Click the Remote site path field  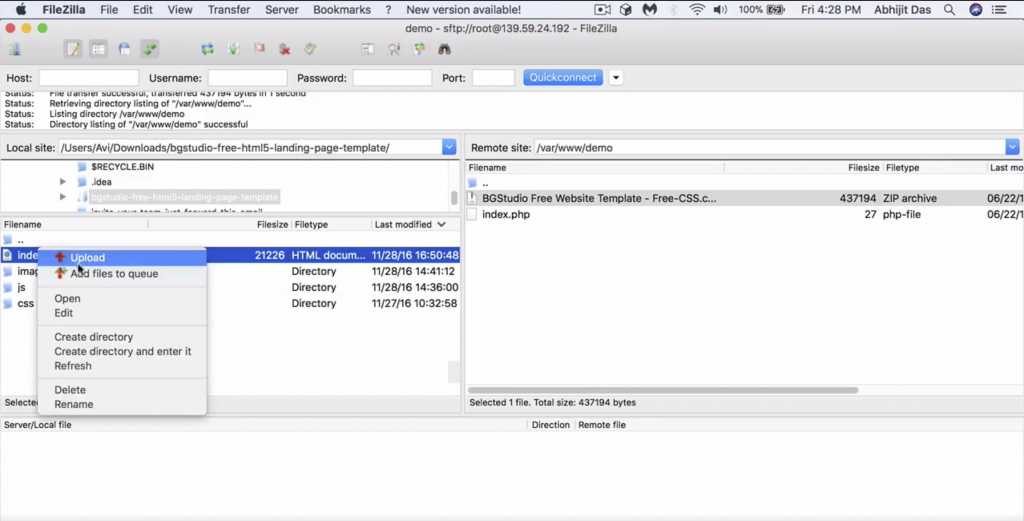(x=770, y=148)
